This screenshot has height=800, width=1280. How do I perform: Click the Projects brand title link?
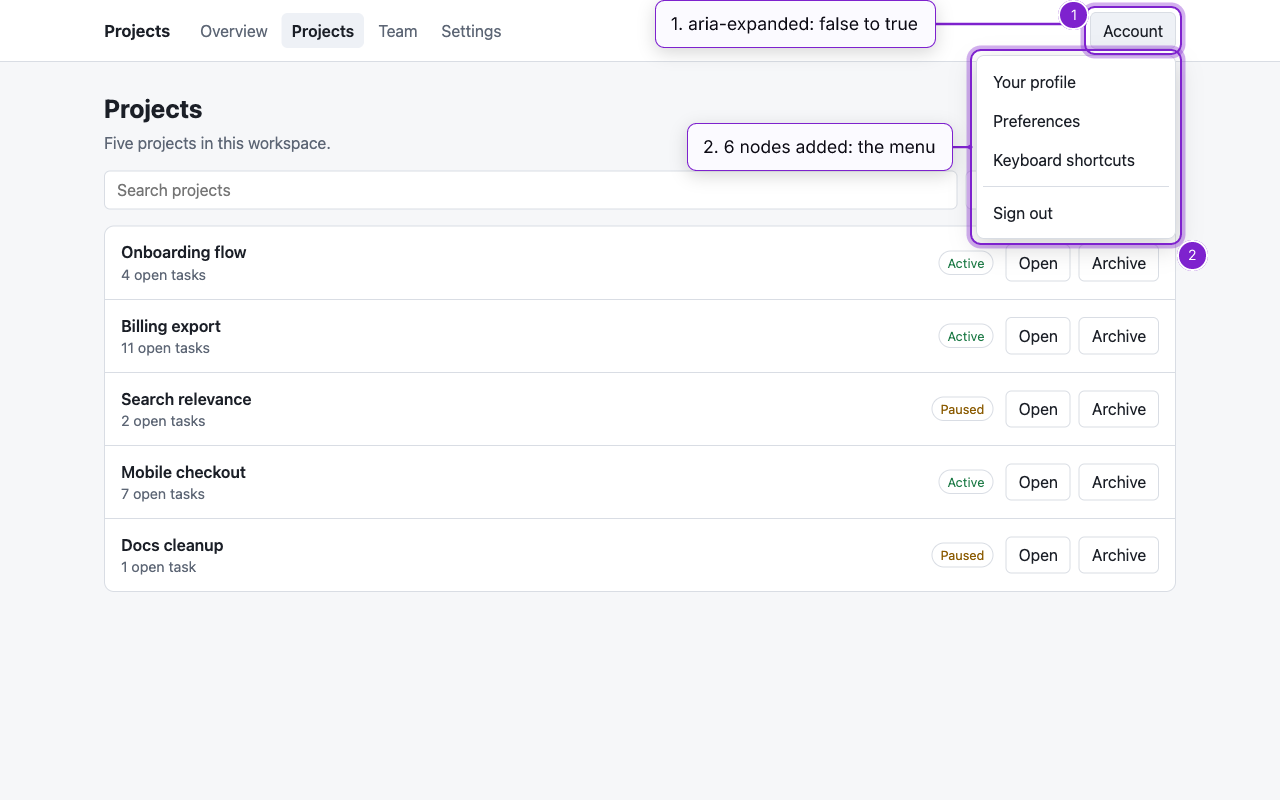[137, 31]
